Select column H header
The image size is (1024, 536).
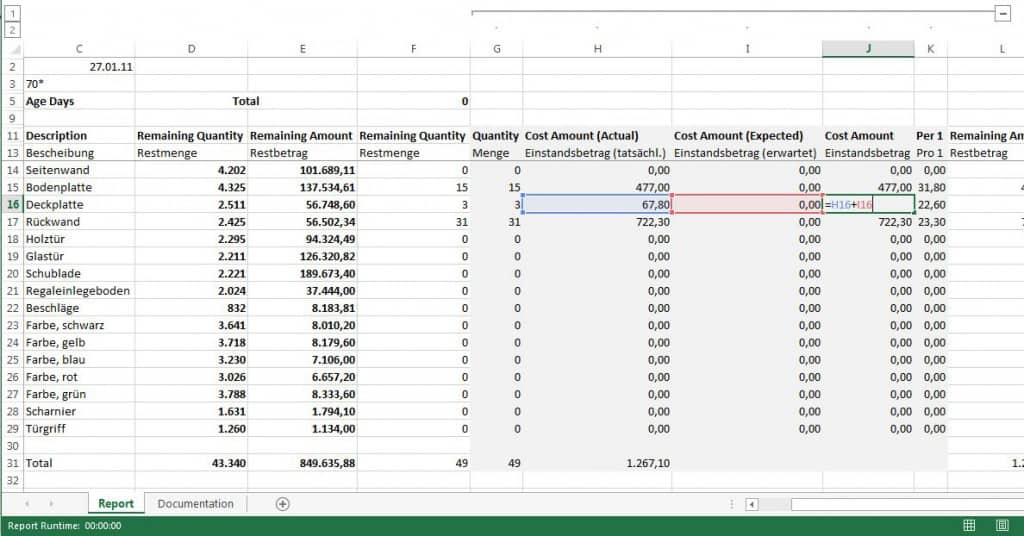click(597, 49)
